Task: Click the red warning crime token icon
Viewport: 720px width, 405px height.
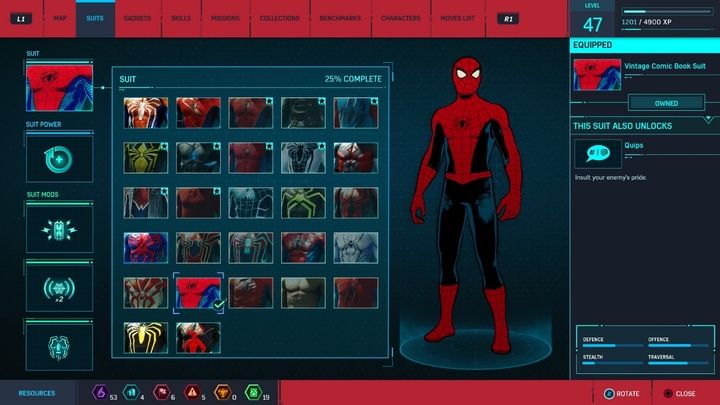Action: pos(192,393)
